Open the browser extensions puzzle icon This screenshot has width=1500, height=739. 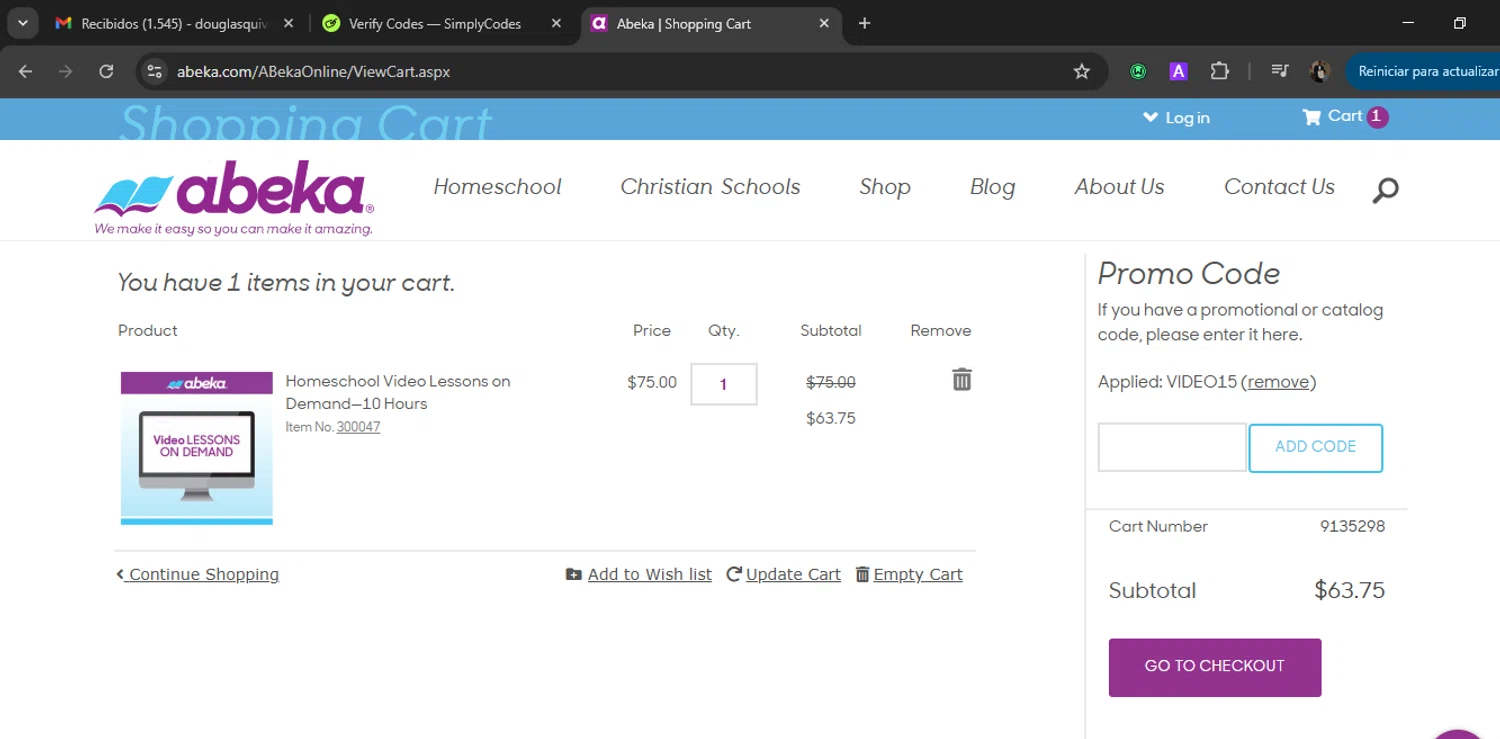click(x=1219, y=71)
